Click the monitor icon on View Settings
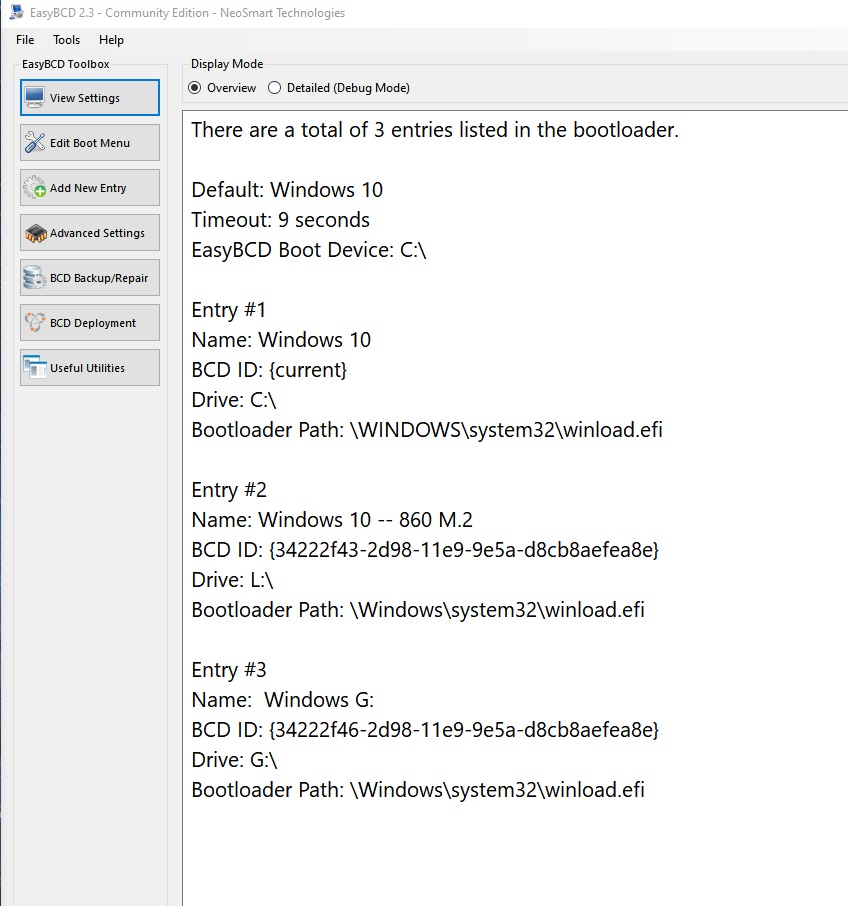 35,97
